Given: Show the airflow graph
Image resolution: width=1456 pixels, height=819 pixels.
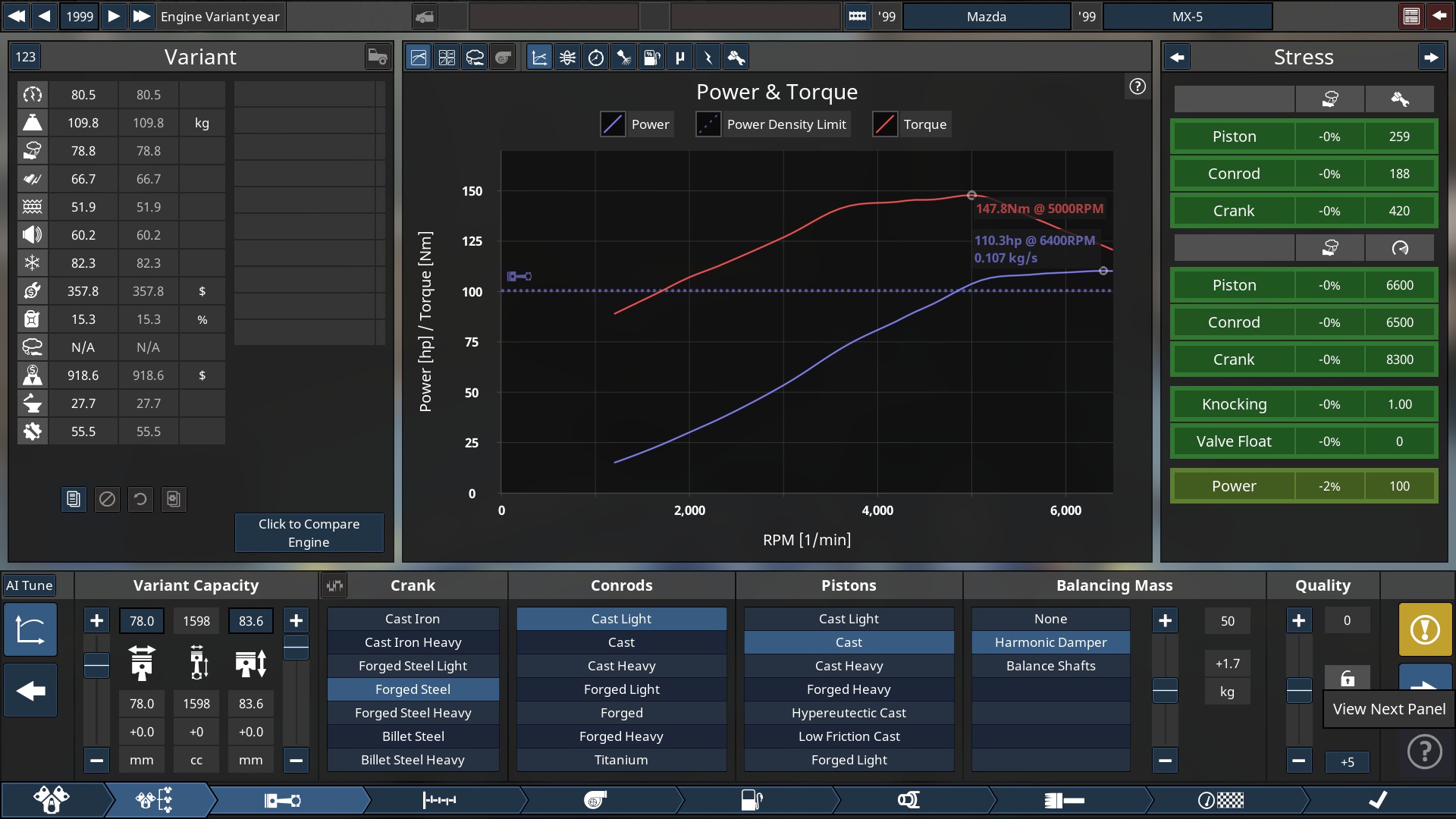Looking at the screenshot, I should (x=567, y=57).
